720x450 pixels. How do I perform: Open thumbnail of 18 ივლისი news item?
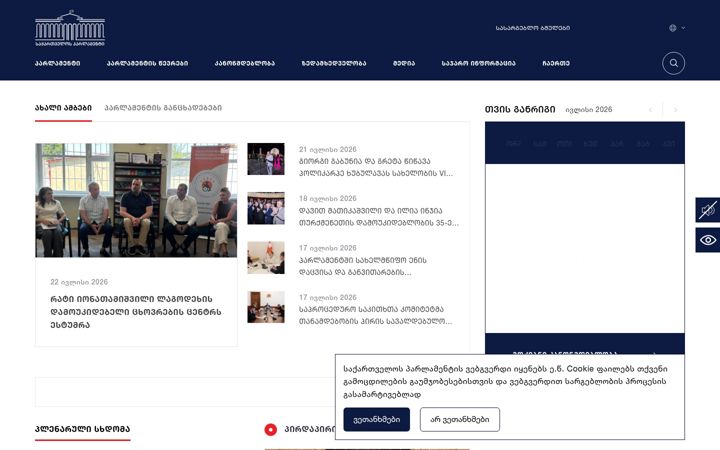266,208
